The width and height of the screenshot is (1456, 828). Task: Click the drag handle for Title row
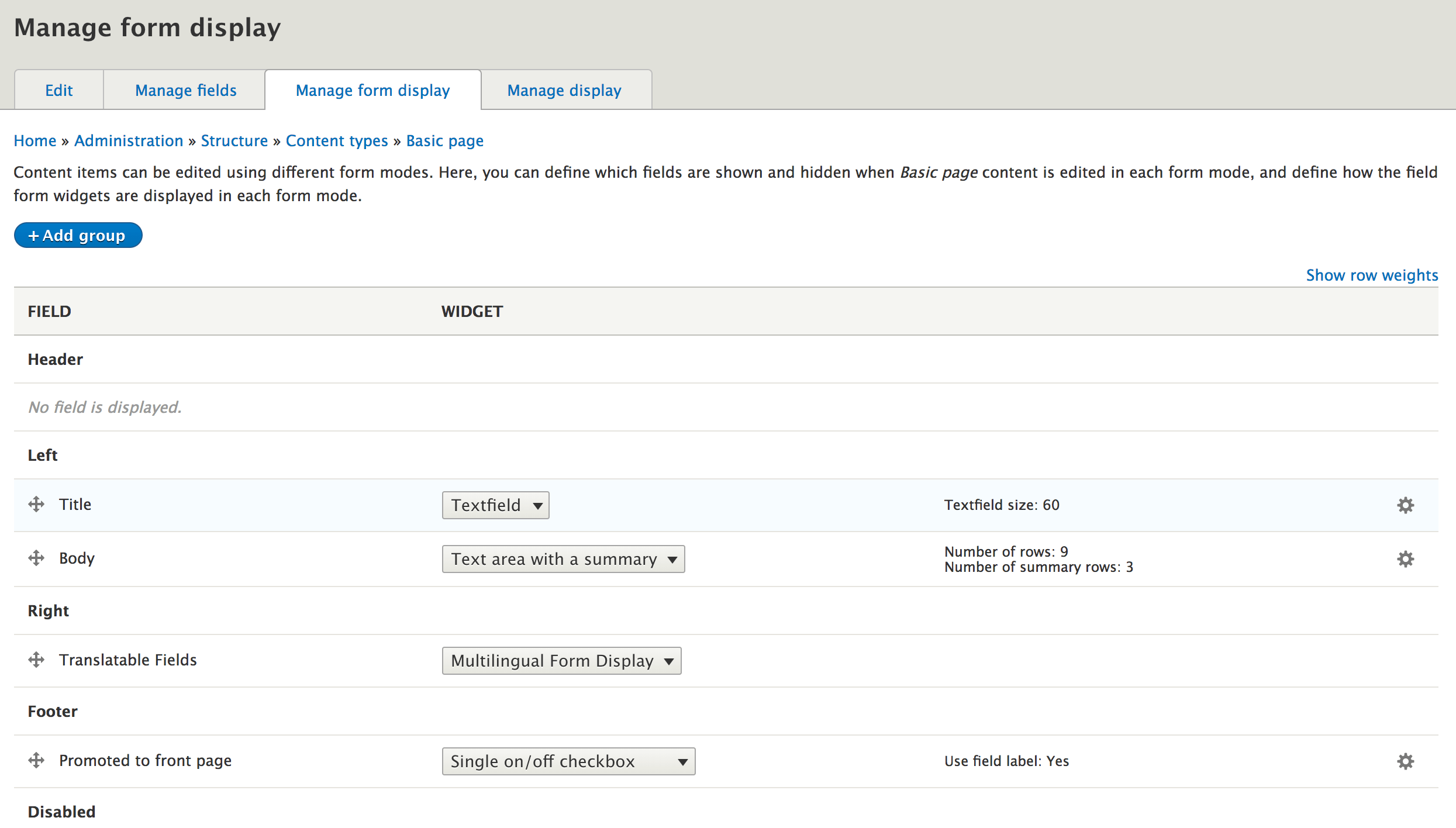36,504
